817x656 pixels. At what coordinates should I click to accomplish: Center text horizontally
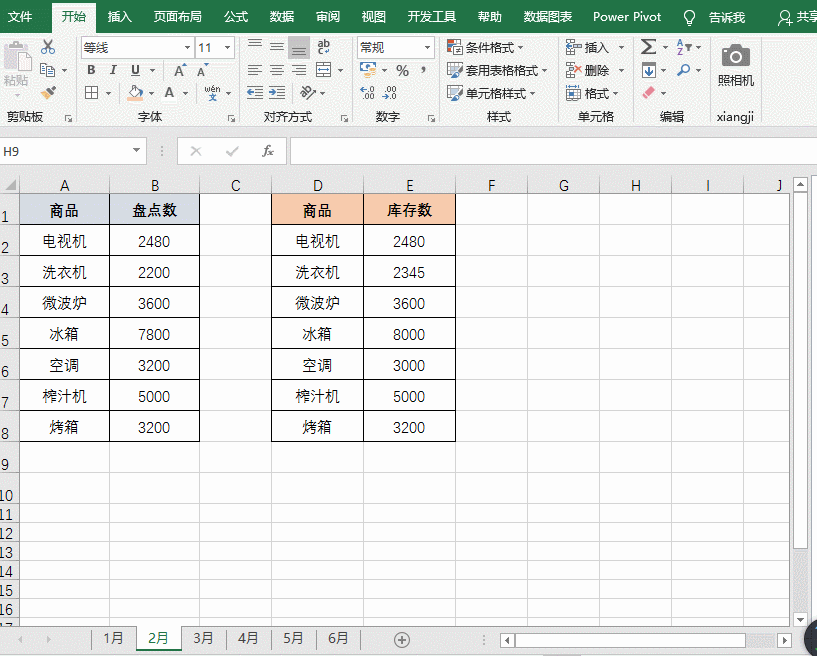pyautogui.click(x=277, y=70)
